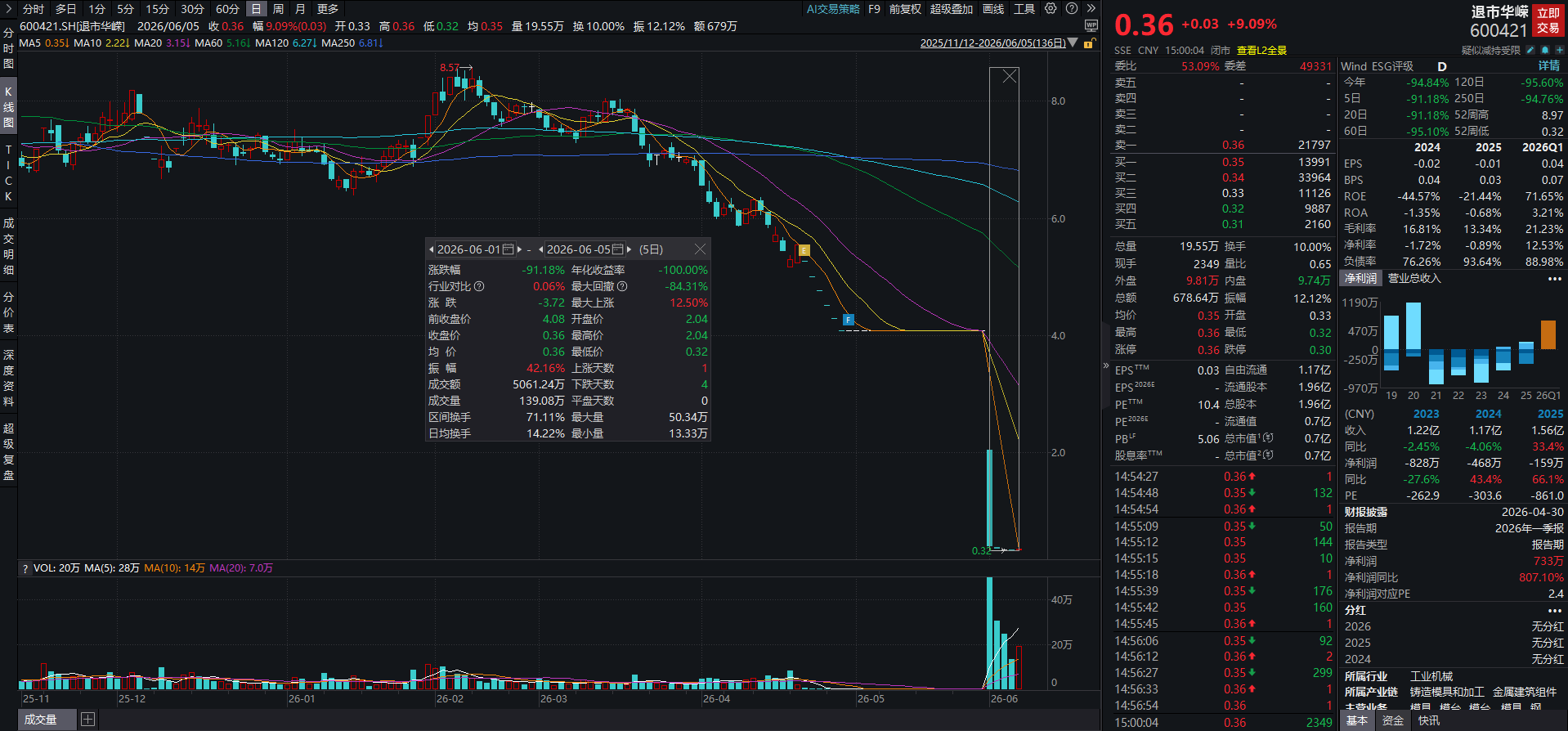
Task: Select the 60分 period
Action: click(227, 9)
